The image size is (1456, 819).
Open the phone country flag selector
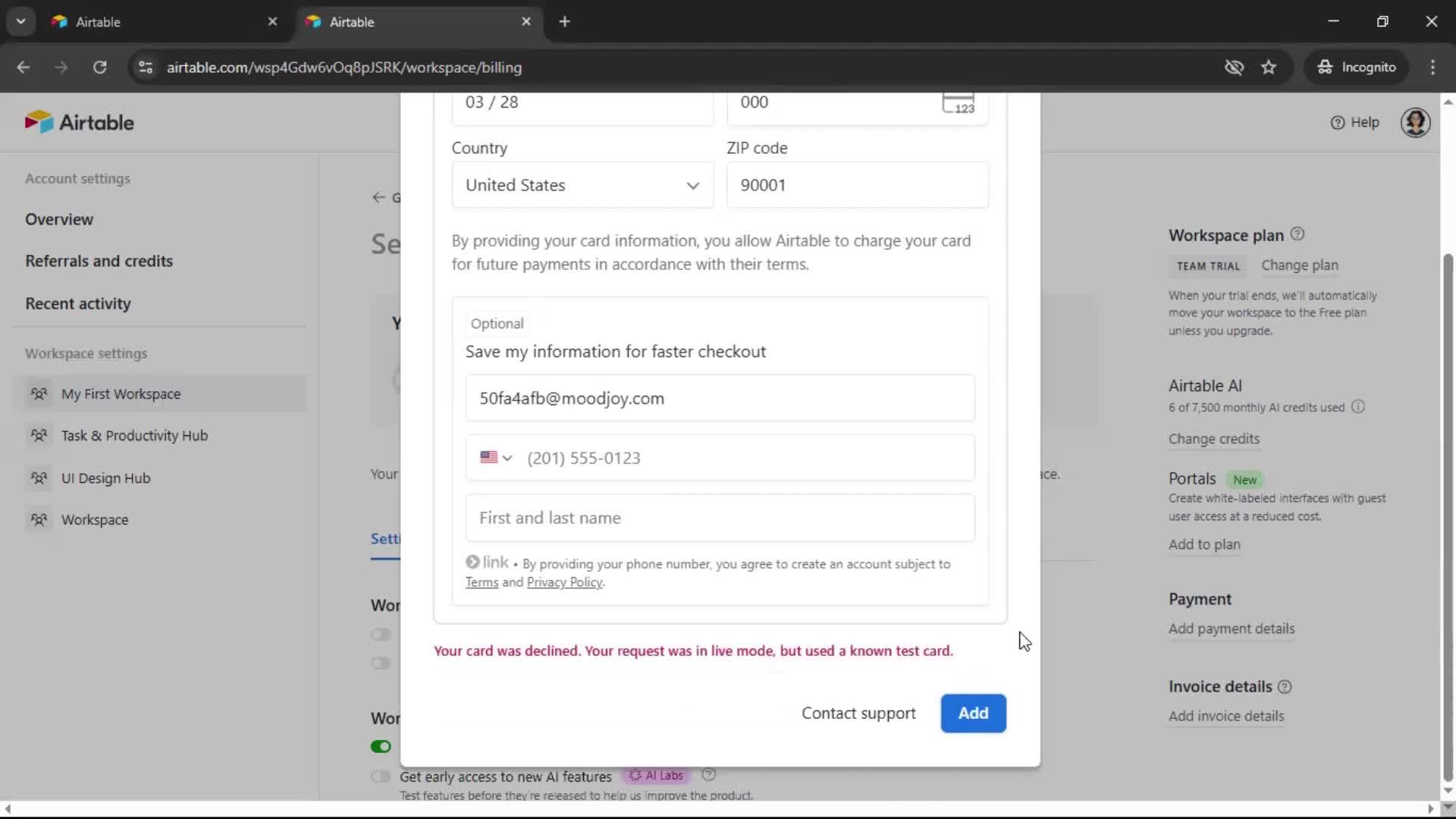[496, 458]
